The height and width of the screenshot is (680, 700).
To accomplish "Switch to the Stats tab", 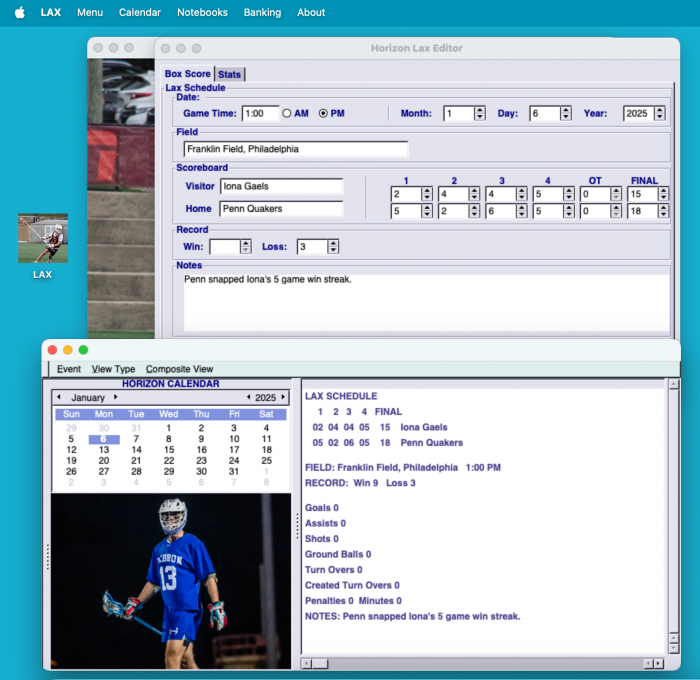I will pyautogui.click(x=230, y=74).
